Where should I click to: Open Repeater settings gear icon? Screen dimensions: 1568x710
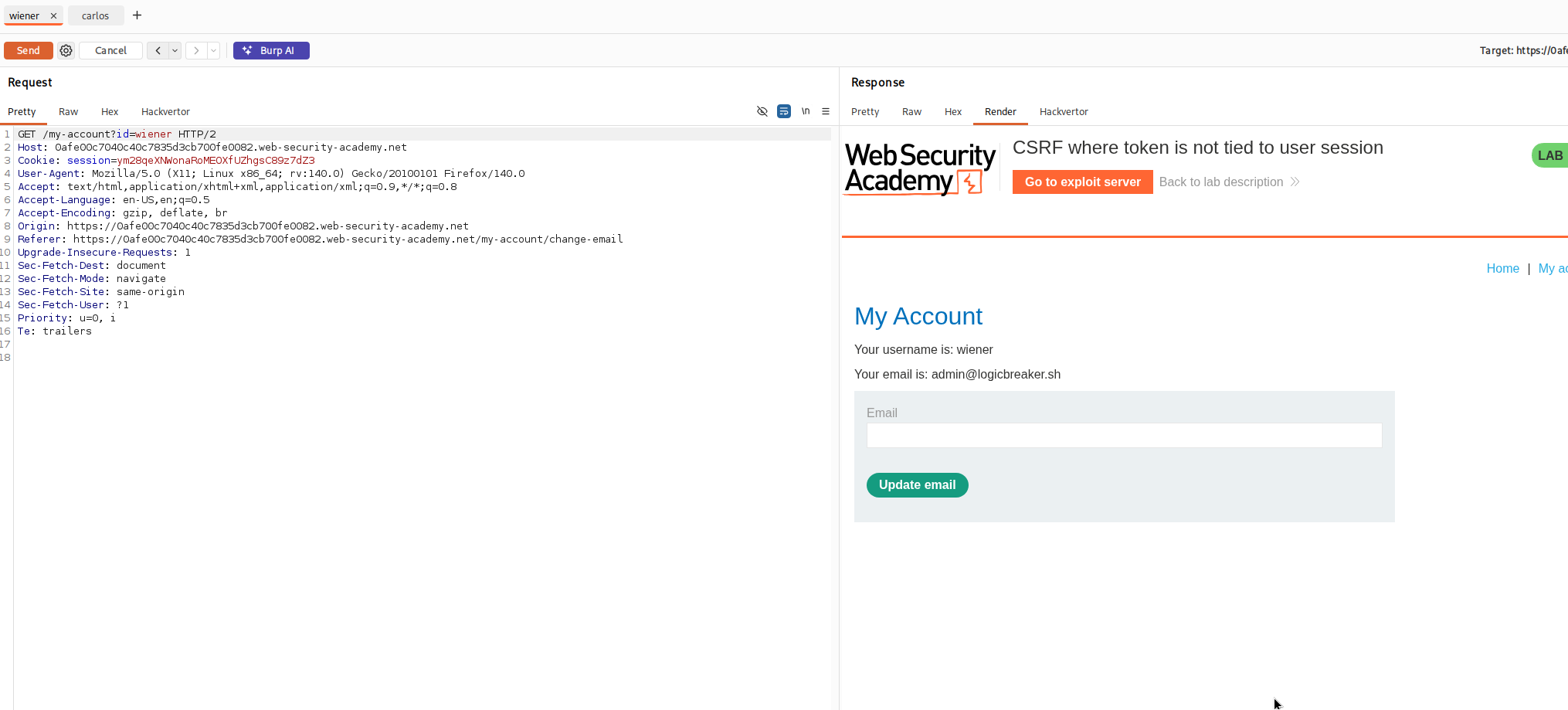pos(66,50)
